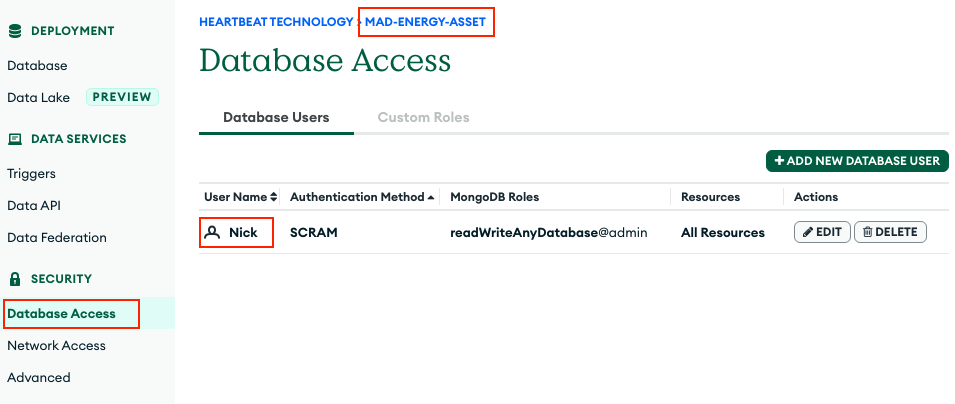Go to Network Access settings

[x=56, y=346]
